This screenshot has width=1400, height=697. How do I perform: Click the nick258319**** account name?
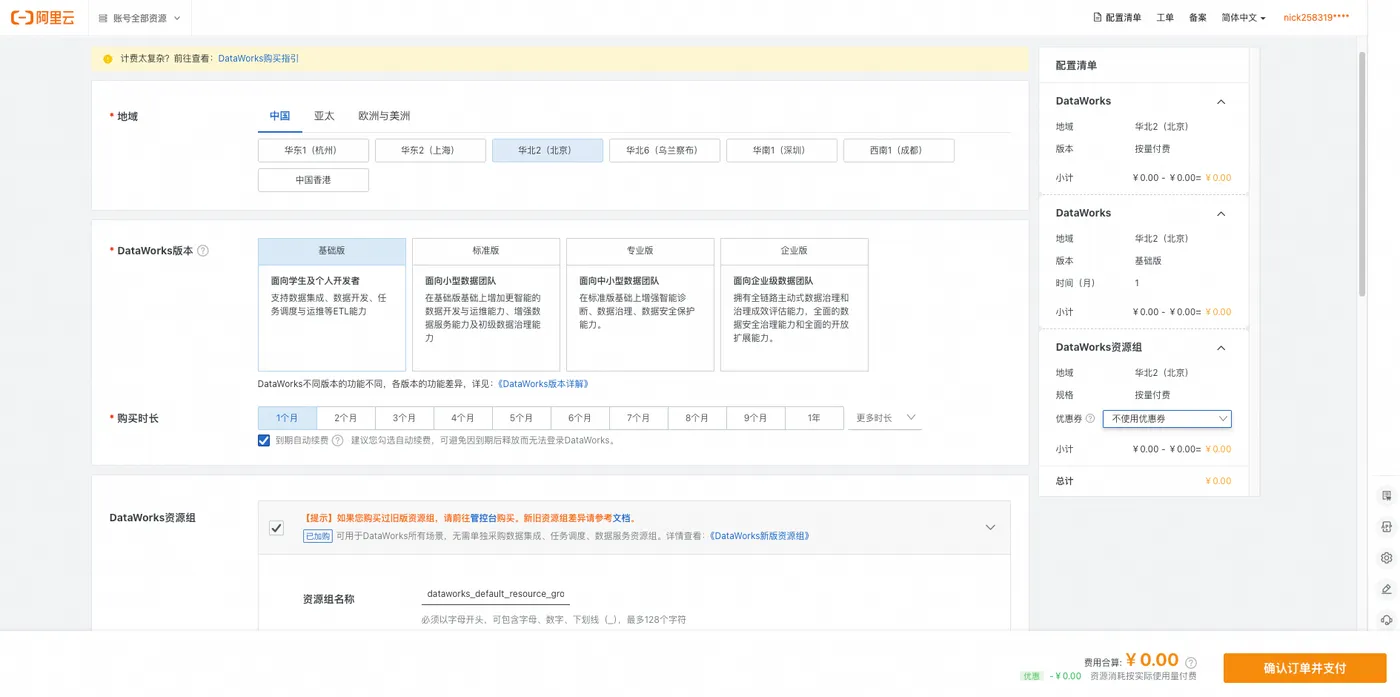[x=1316, y=18]
